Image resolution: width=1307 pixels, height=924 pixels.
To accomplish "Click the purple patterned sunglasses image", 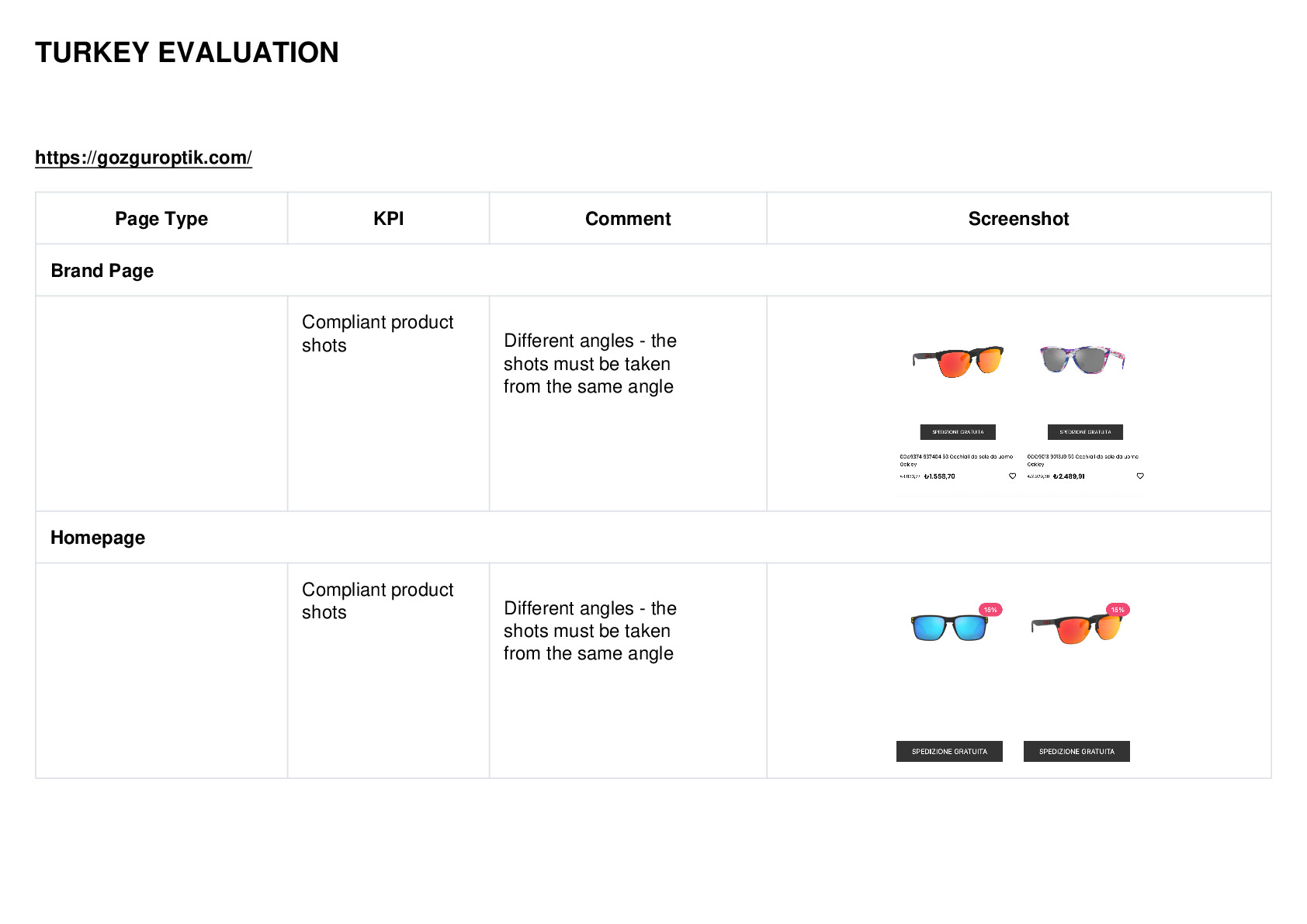I will point(1083,359).
